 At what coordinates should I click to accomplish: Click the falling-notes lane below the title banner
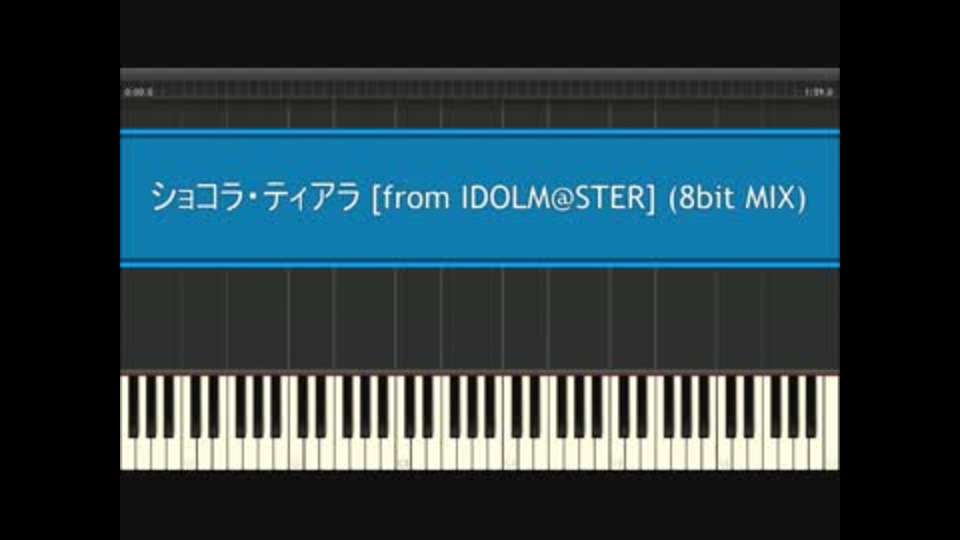[480, 320]
